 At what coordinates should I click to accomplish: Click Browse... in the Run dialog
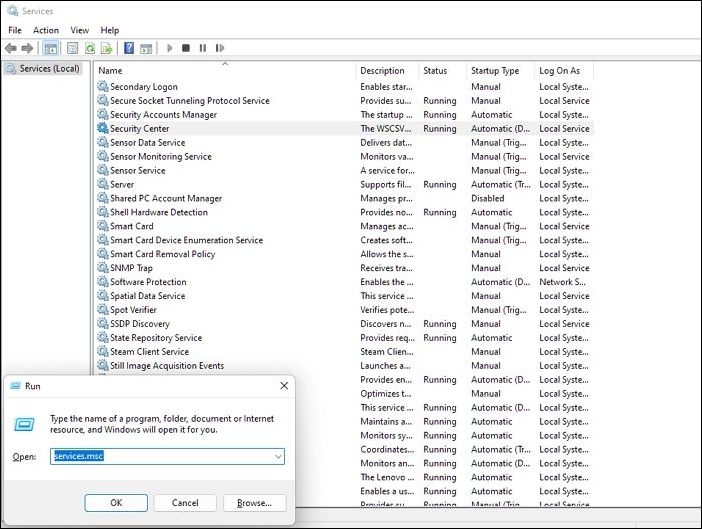point(254,503)
